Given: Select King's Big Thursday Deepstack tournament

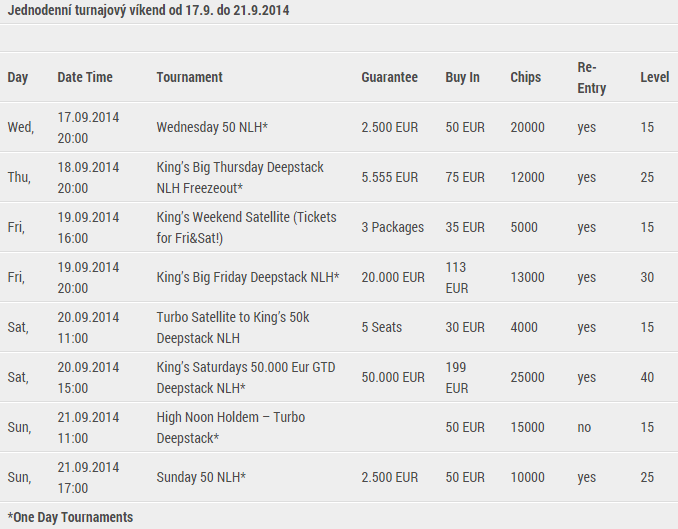Looking at the screenshot, I should [240, 177].
